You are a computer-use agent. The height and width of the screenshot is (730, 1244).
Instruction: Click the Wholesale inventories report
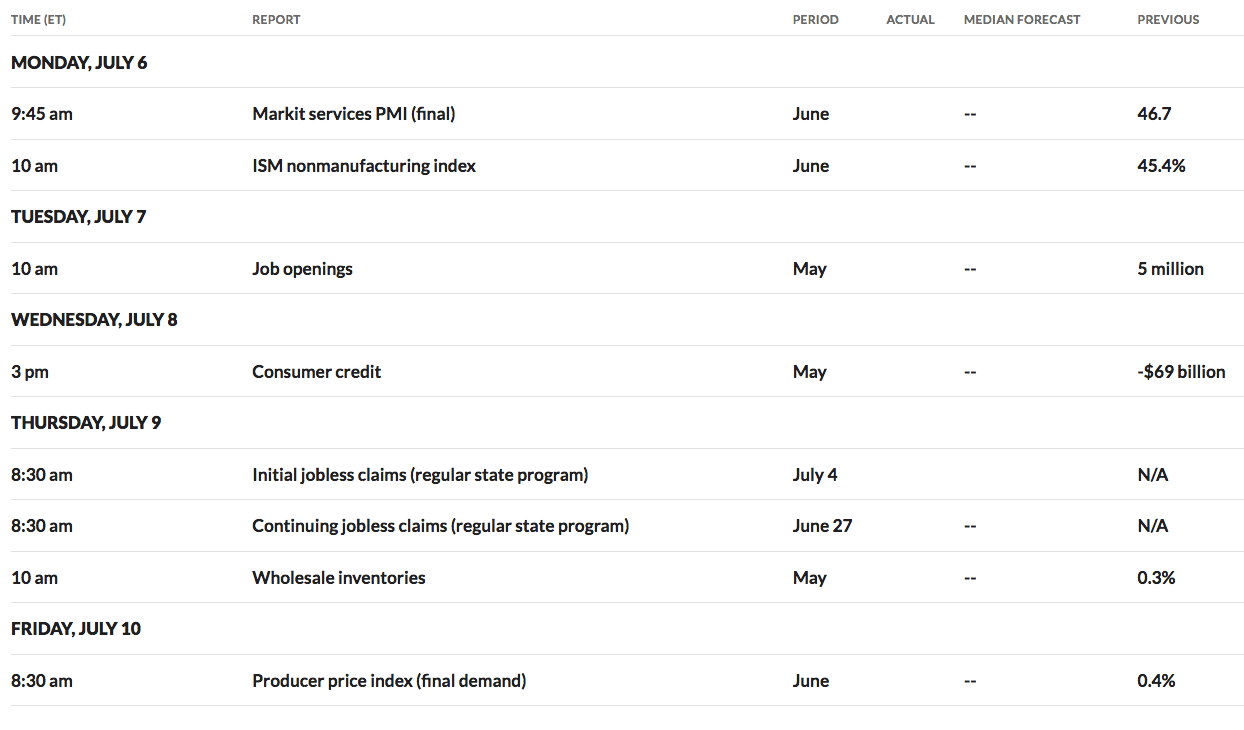point(338,578)
